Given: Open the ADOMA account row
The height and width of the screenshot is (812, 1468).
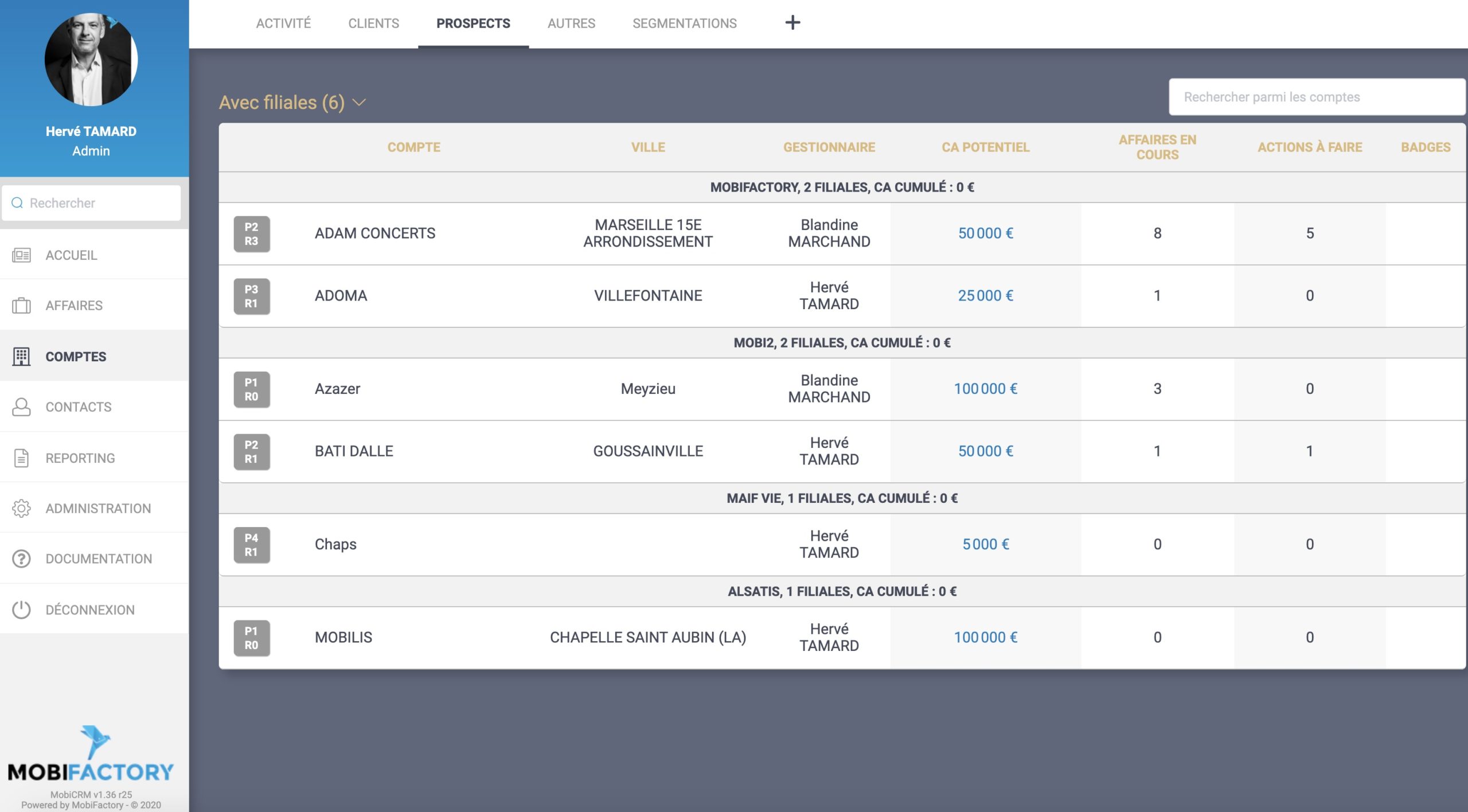Looking at the screenshot, I should (341, 296).
